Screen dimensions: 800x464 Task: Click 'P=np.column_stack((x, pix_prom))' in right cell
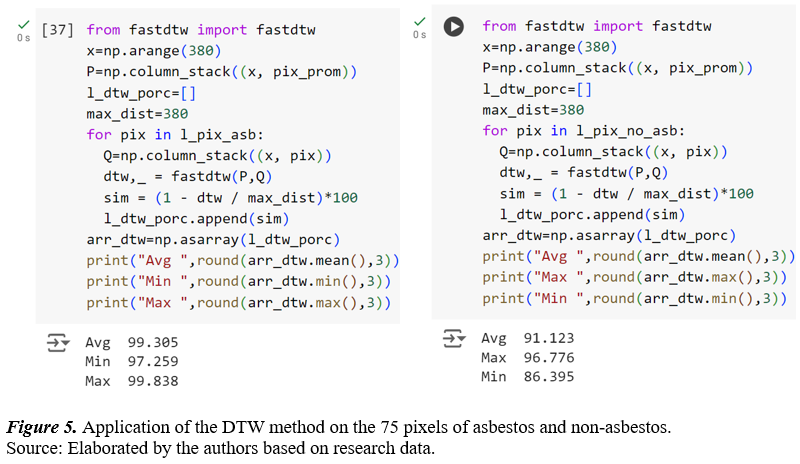click(618, 68)
